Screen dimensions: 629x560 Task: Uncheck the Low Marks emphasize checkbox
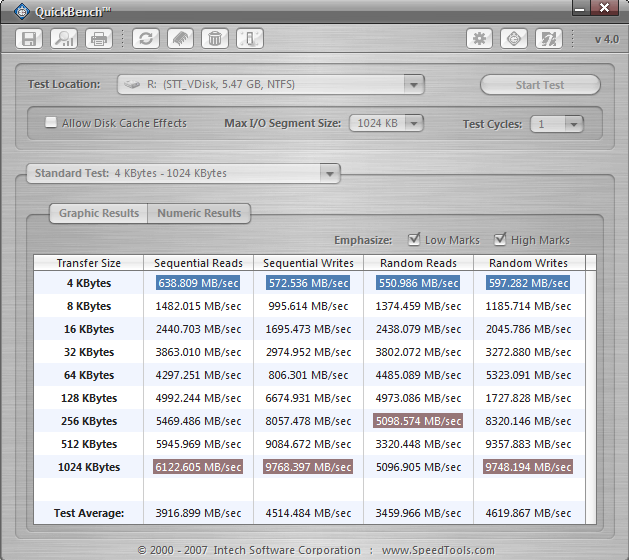414,240
